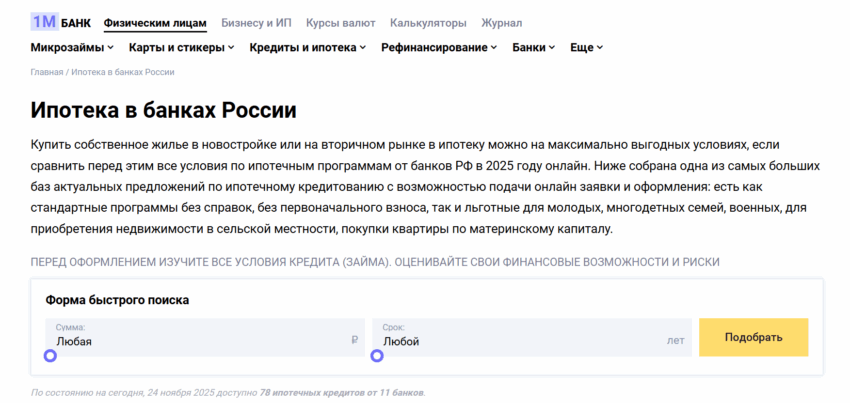Click the 1M БАНК logo
850x403 pixels.
tap(61, 22)
